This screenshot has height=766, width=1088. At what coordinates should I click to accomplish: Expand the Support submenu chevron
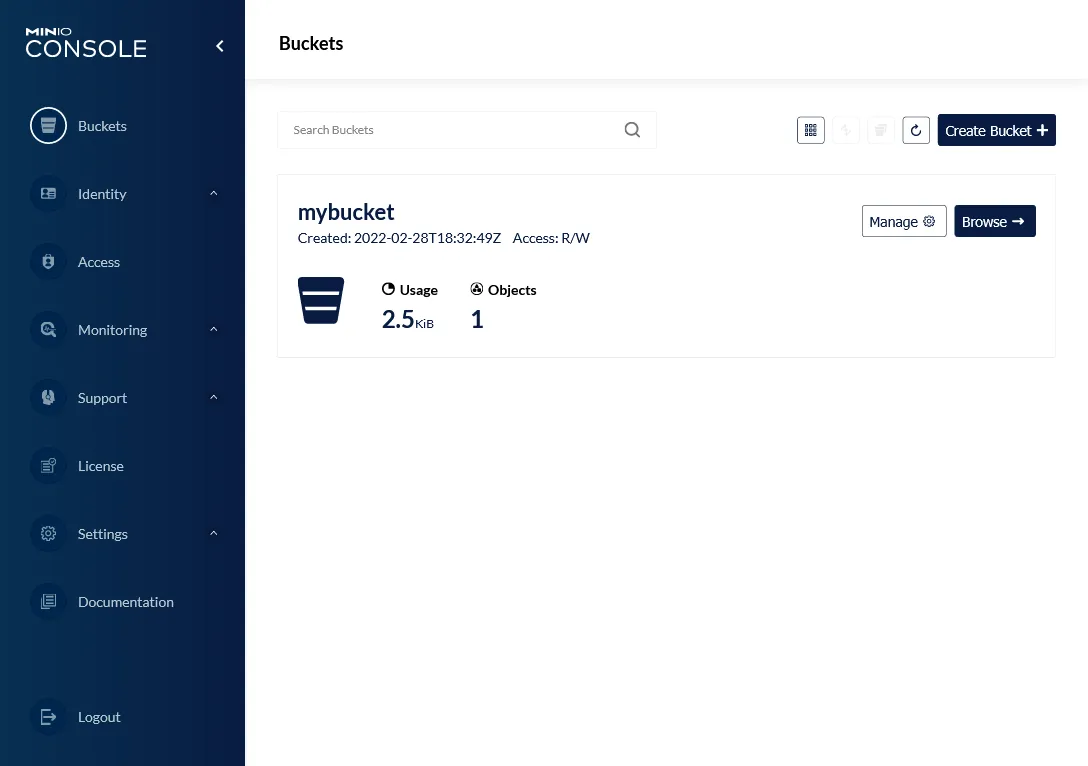213,398
